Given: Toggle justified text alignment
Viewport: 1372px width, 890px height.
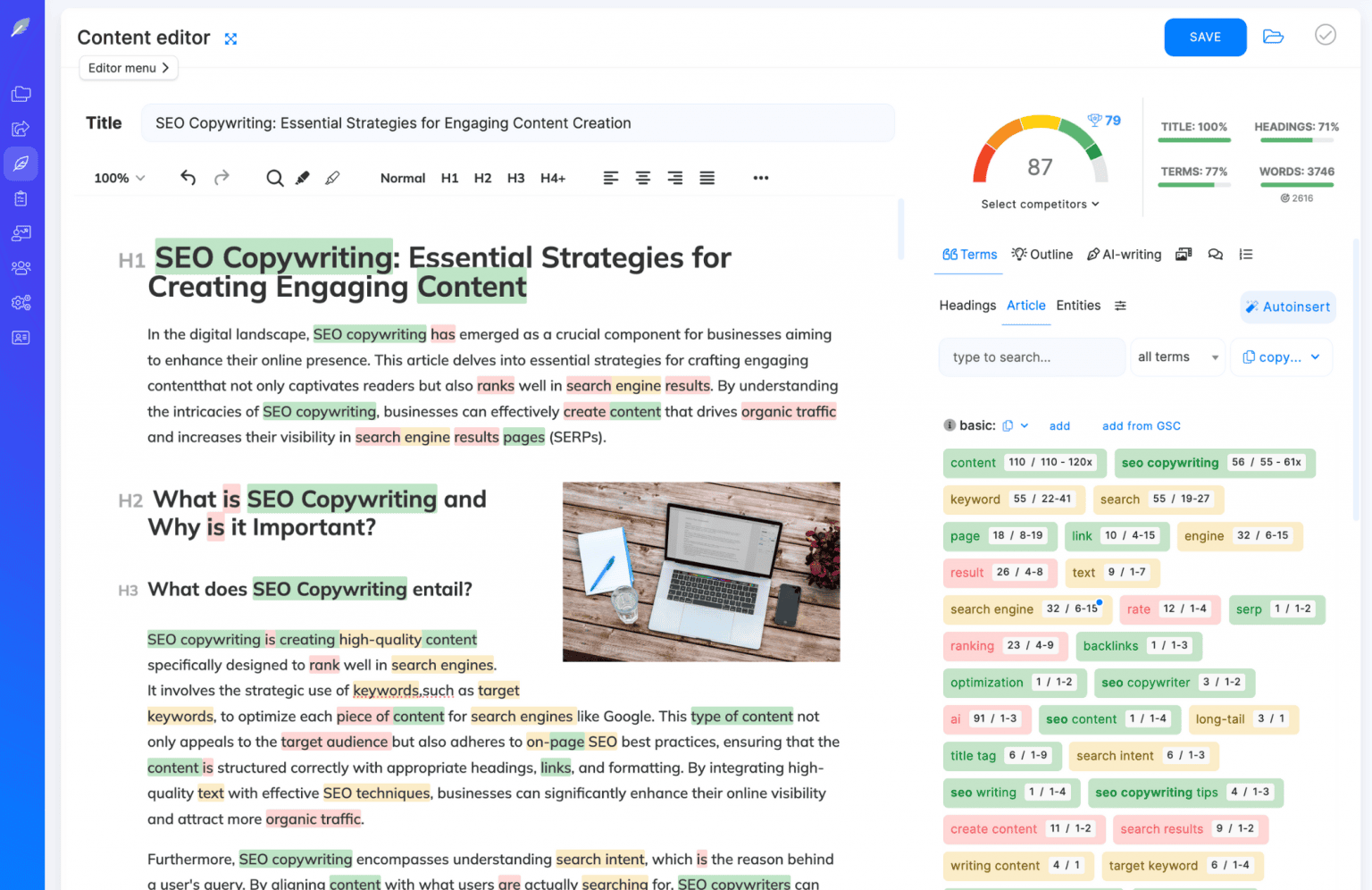Looking at the screenshot, I should click(707, 177).
